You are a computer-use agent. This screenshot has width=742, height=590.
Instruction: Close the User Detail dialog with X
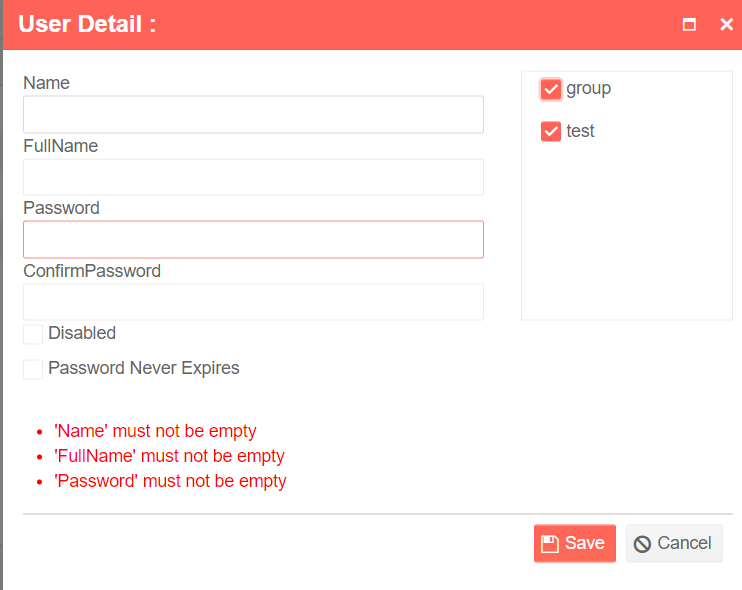pos(726,24)
